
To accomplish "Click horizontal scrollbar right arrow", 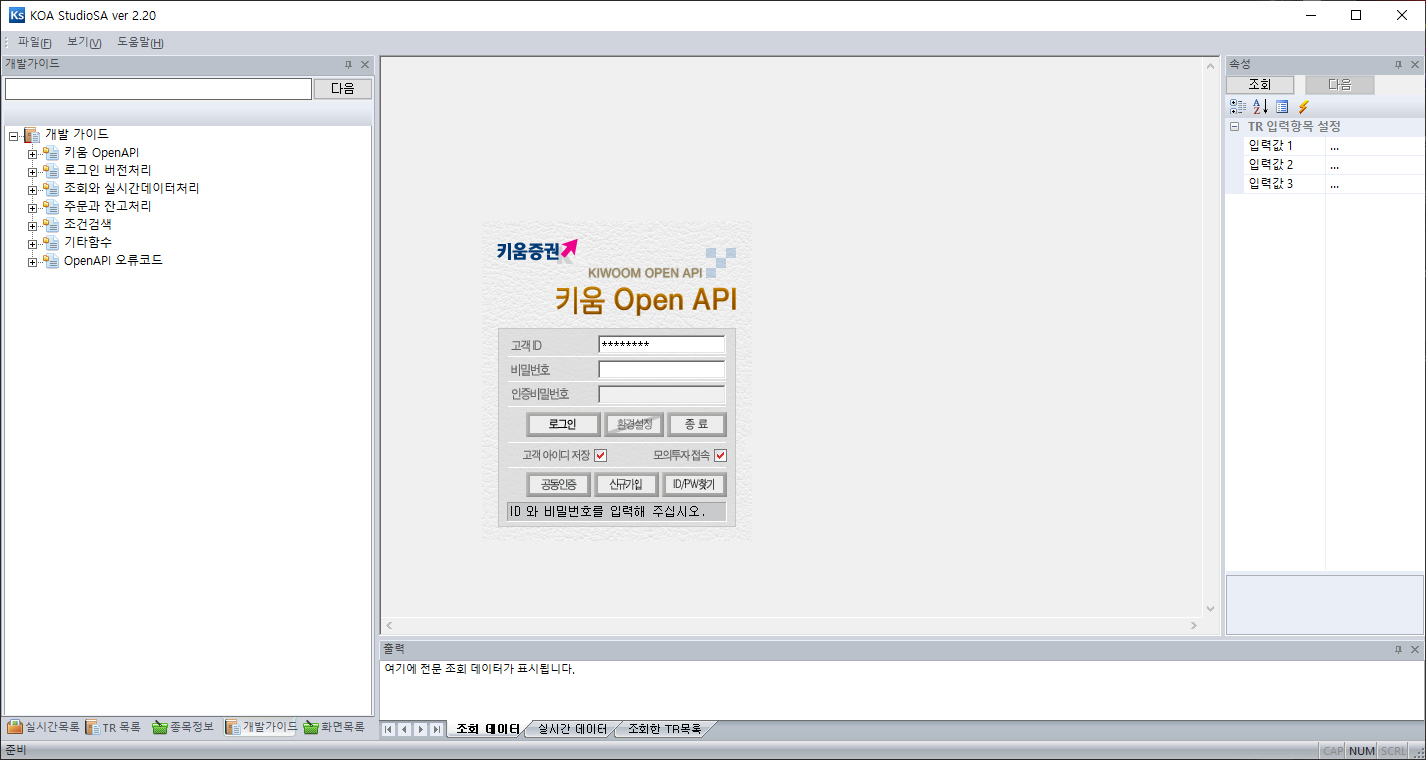I will 1193,625.
